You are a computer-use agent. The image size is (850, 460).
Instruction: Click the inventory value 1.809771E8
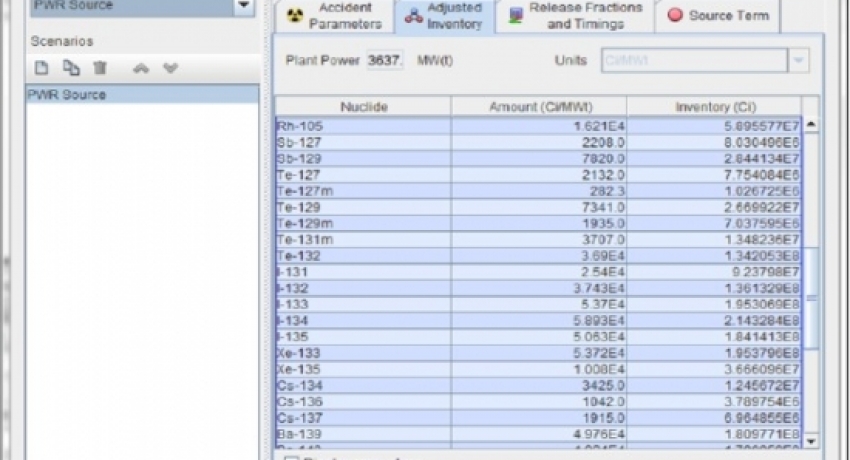762,435
